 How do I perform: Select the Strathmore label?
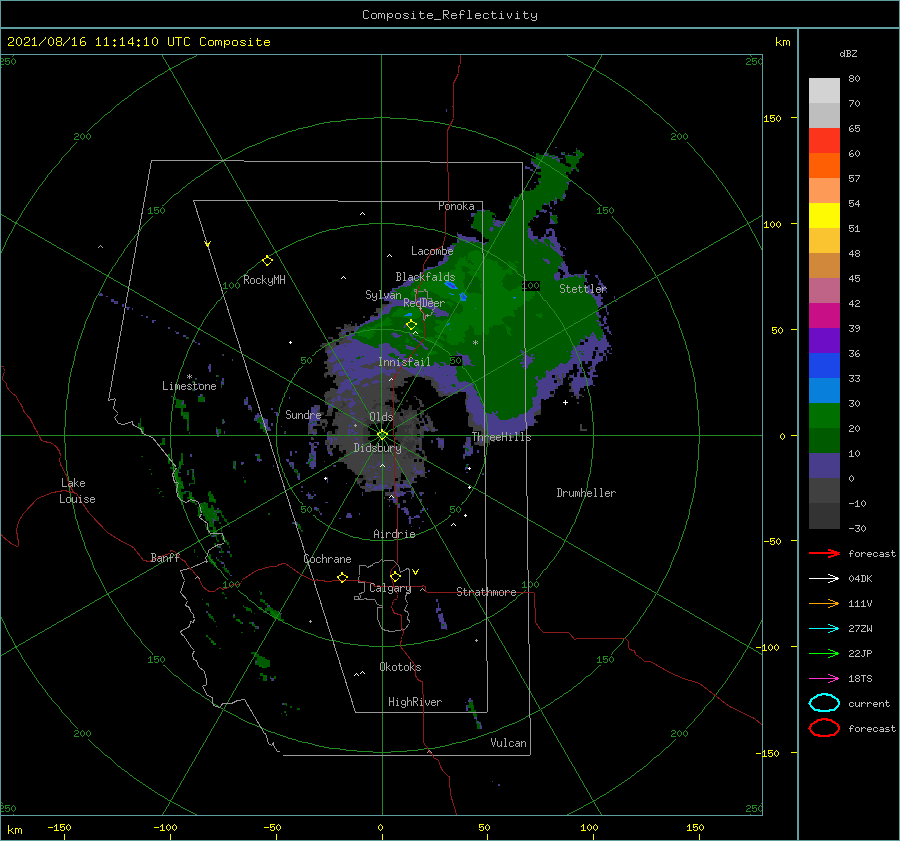[486, 592]
